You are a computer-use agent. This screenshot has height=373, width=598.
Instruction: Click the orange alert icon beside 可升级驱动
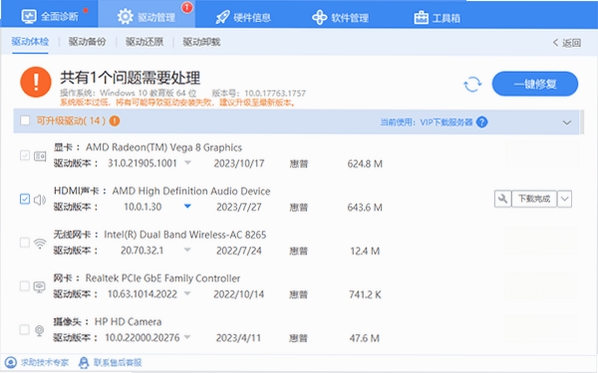coord(114,121)
